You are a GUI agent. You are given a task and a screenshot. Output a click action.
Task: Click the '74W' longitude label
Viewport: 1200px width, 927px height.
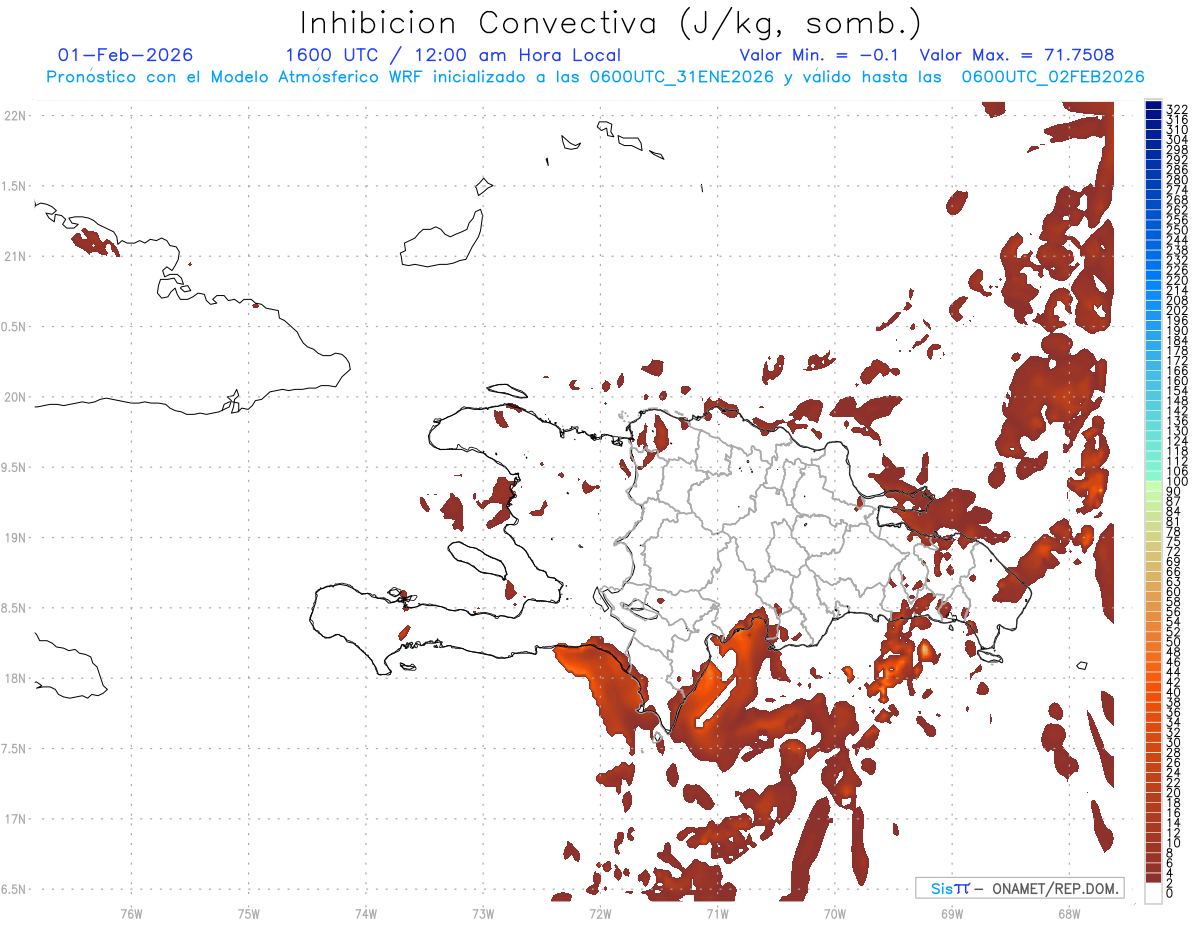[x=366, y=913]
